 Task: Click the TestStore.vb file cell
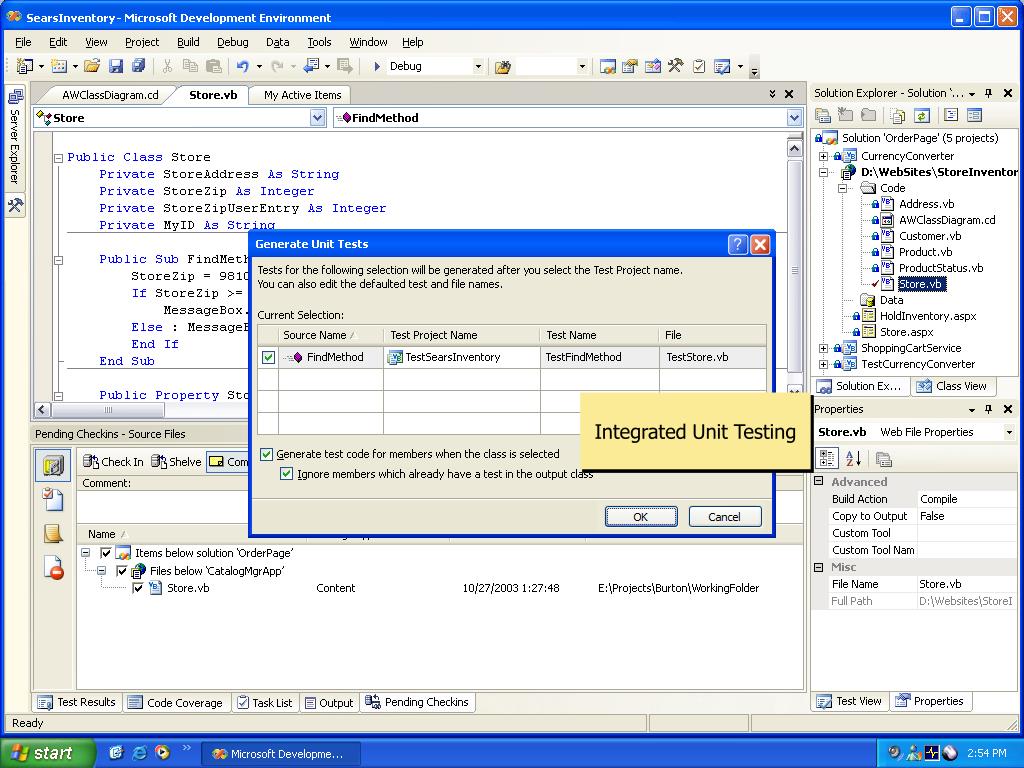(x=712, y=357)
